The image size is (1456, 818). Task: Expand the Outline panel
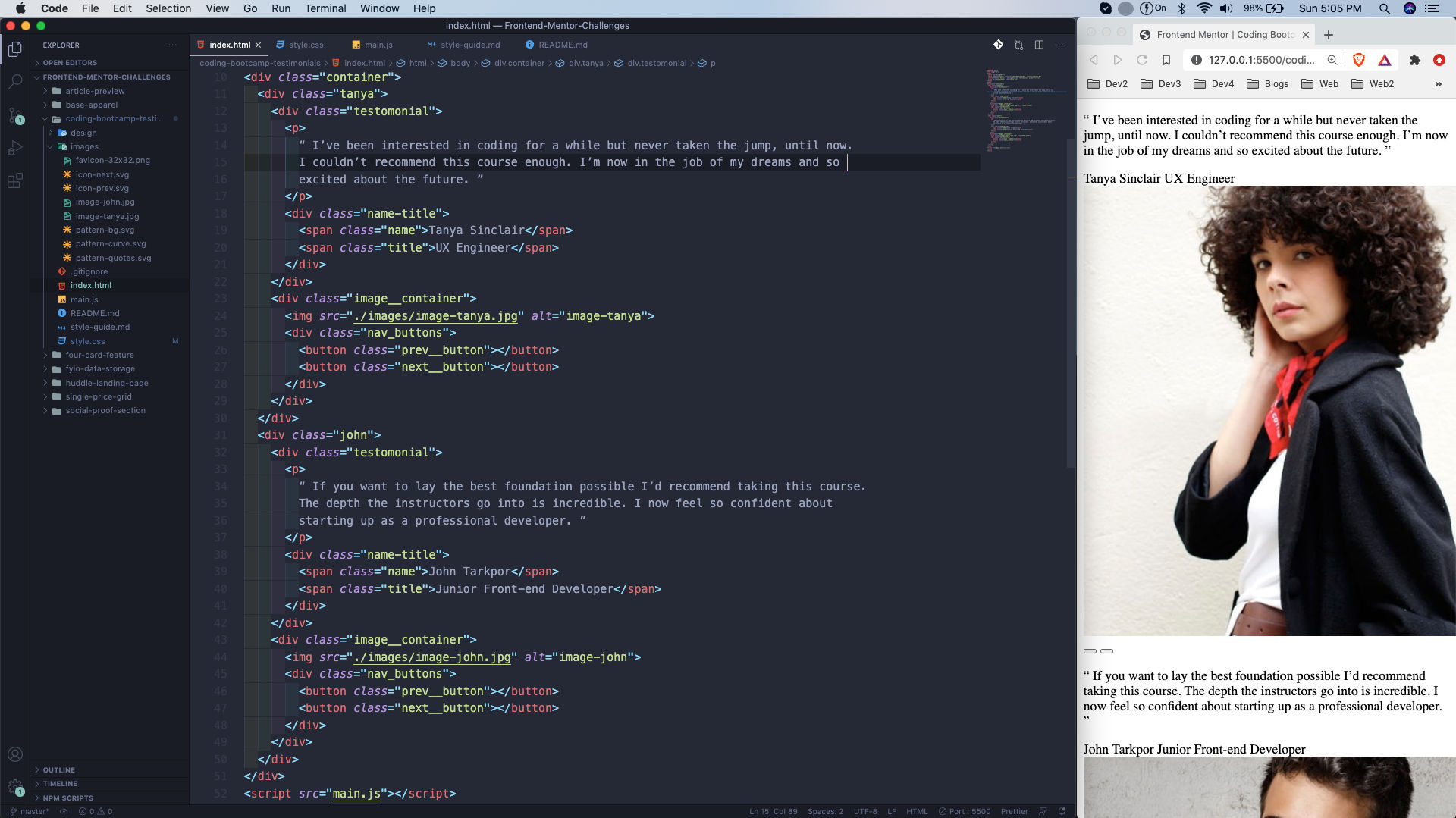point(109,769)
